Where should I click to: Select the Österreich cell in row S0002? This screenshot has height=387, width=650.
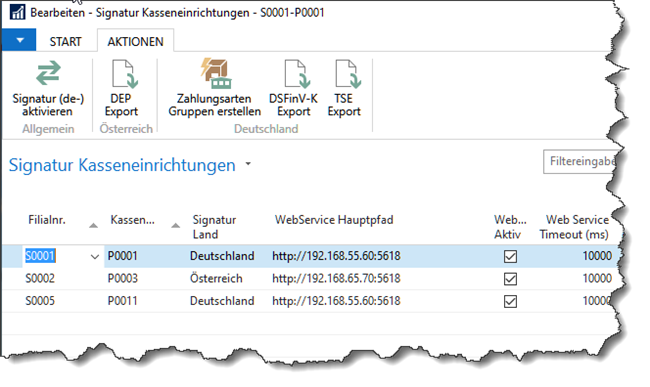coord(216,278)
